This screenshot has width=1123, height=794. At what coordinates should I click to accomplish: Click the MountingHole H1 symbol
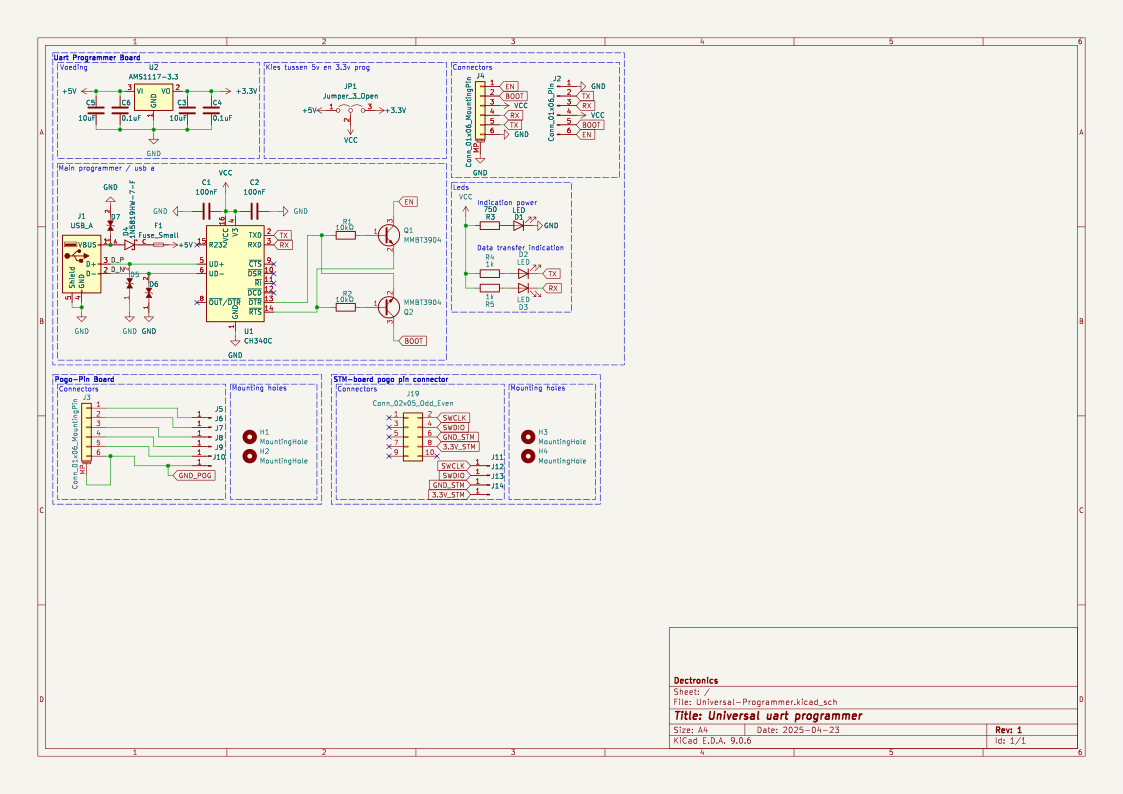click(248, 437)
